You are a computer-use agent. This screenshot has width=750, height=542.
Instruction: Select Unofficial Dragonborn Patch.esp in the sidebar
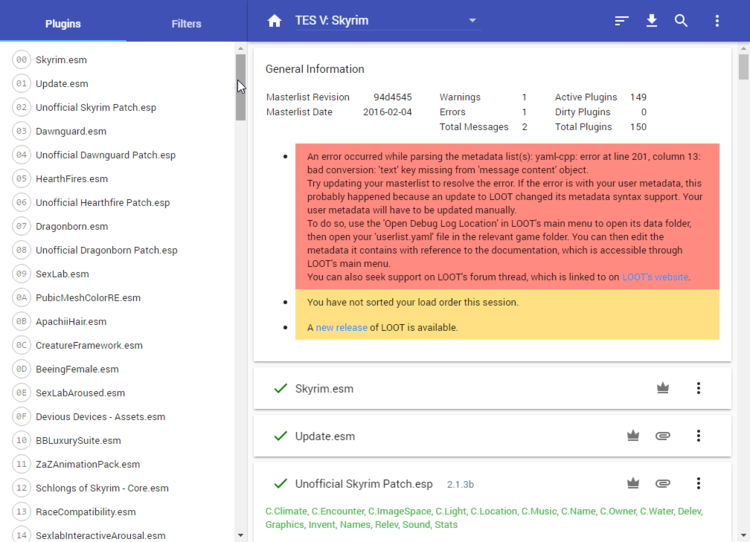tap(106, 250)
